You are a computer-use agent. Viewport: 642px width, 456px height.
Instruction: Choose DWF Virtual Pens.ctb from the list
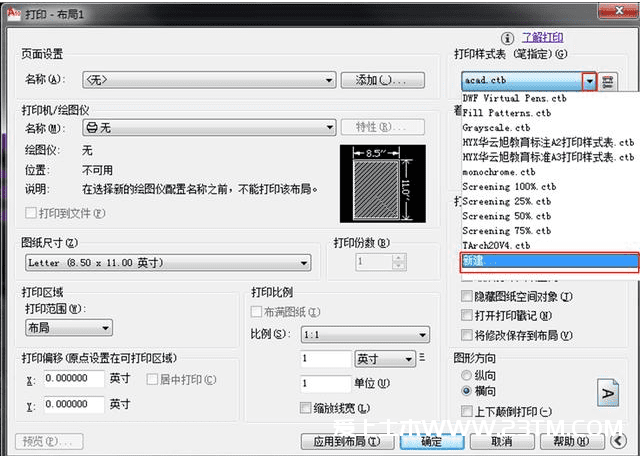(x=550, y=98)
